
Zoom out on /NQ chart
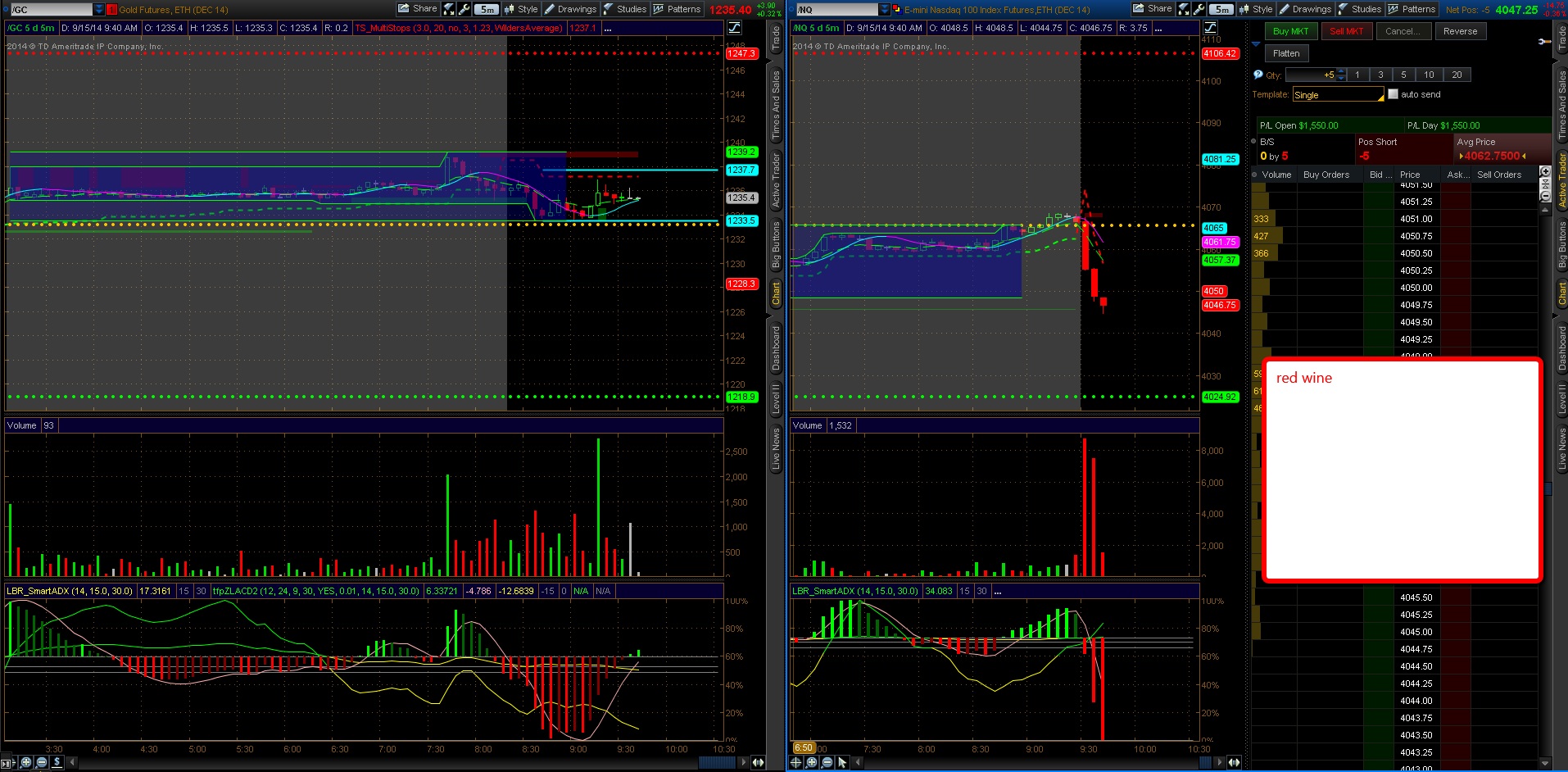click(827, 762)
